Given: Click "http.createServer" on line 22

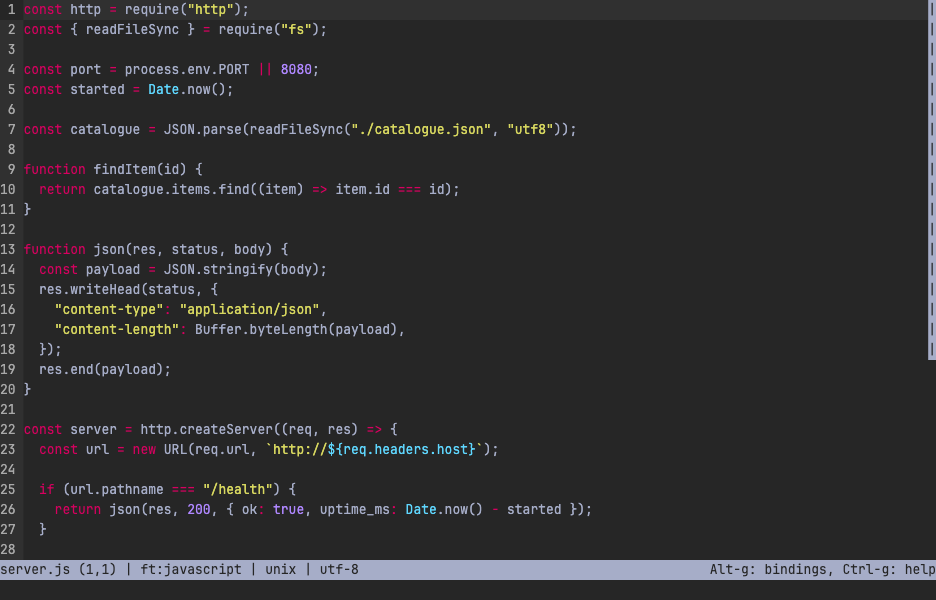Looking at the screenshot, I should 207,430.
